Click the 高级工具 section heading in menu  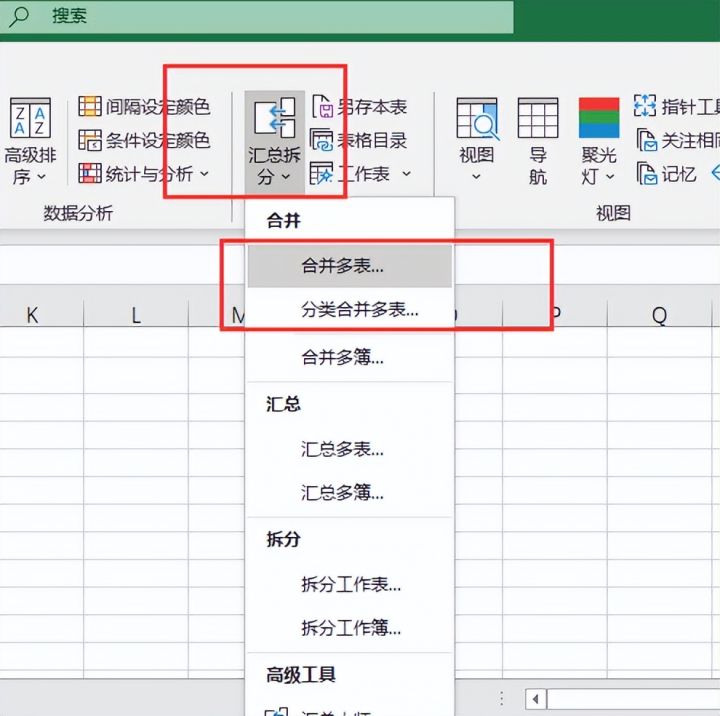pos(301,675)
